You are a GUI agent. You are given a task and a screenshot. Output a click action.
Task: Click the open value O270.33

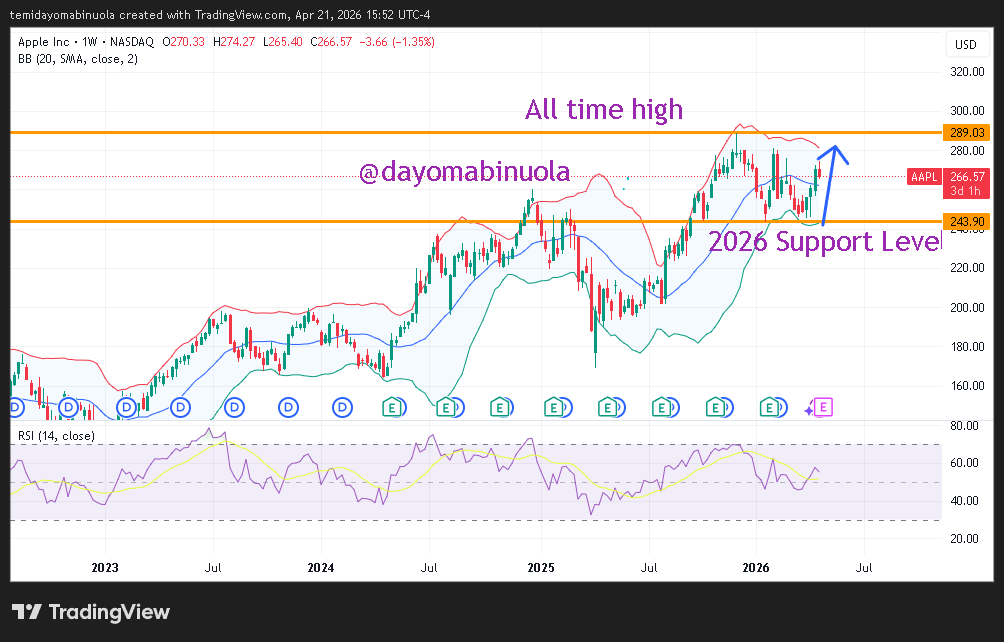tap(183, 42)
